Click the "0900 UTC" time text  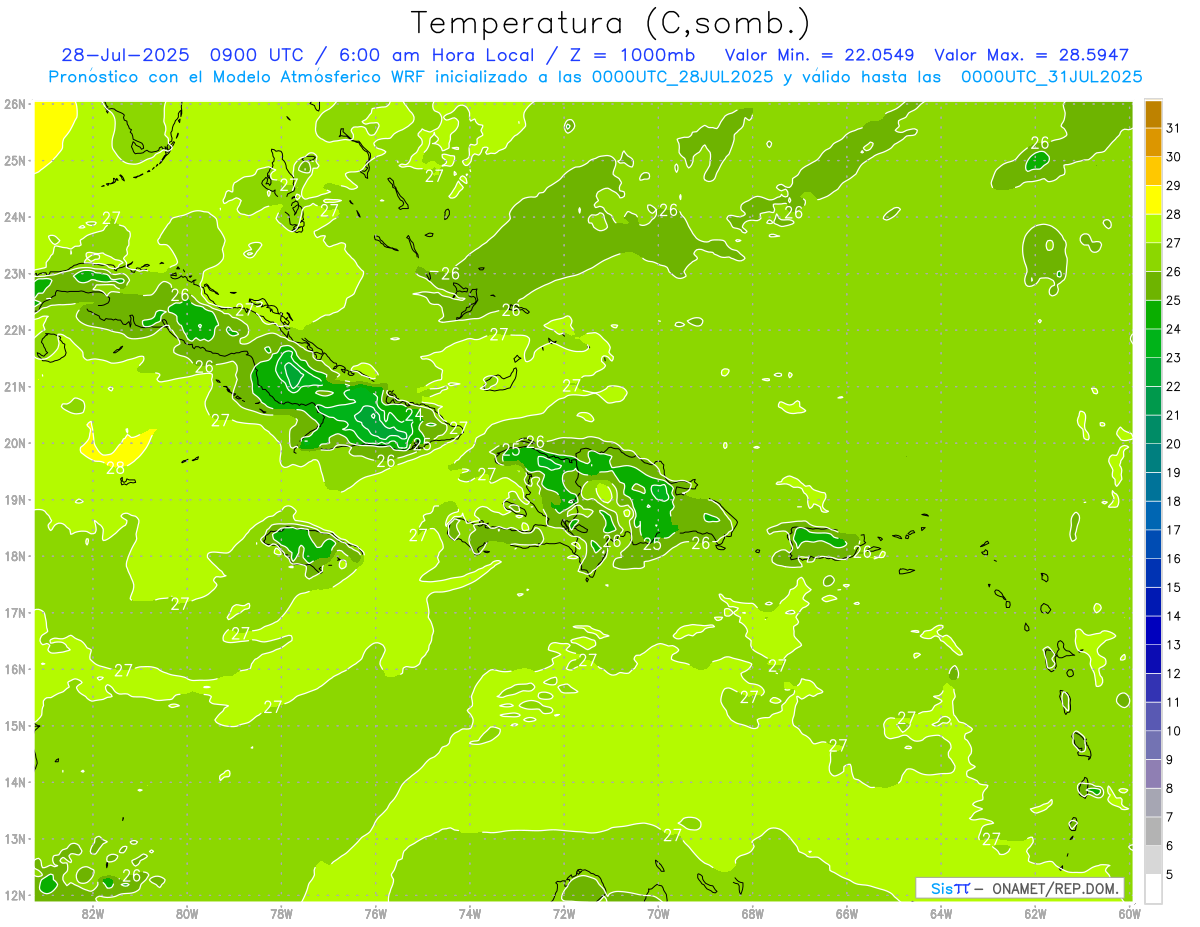pyautogui.click(x=257, y=55)
